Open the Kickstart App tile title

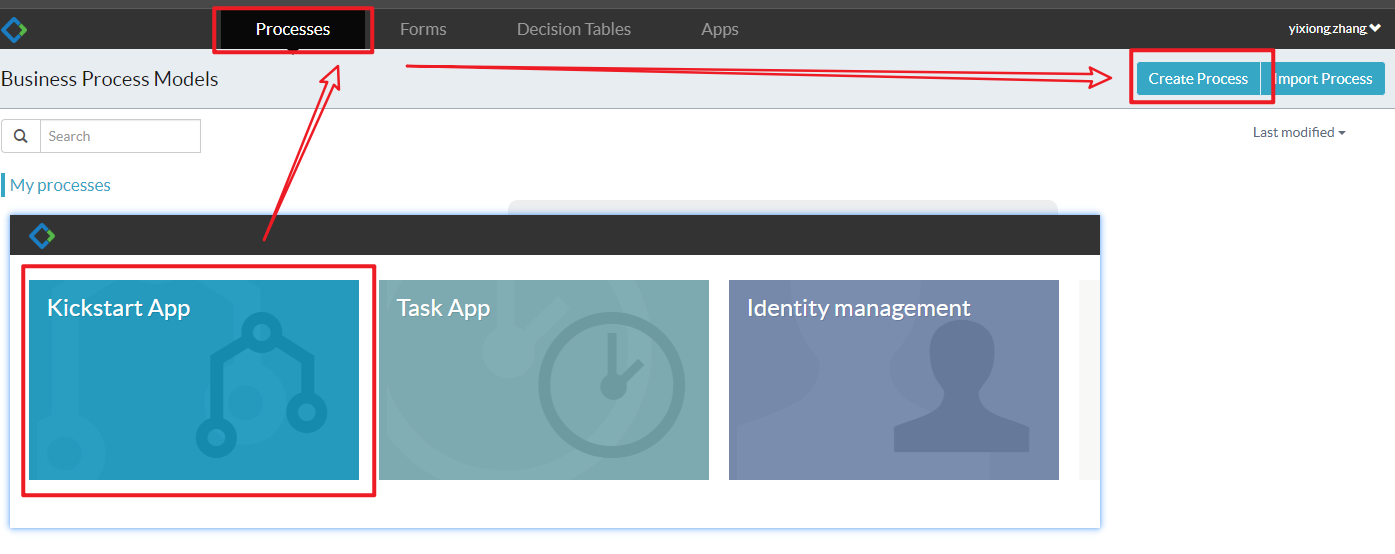point(118,308)
